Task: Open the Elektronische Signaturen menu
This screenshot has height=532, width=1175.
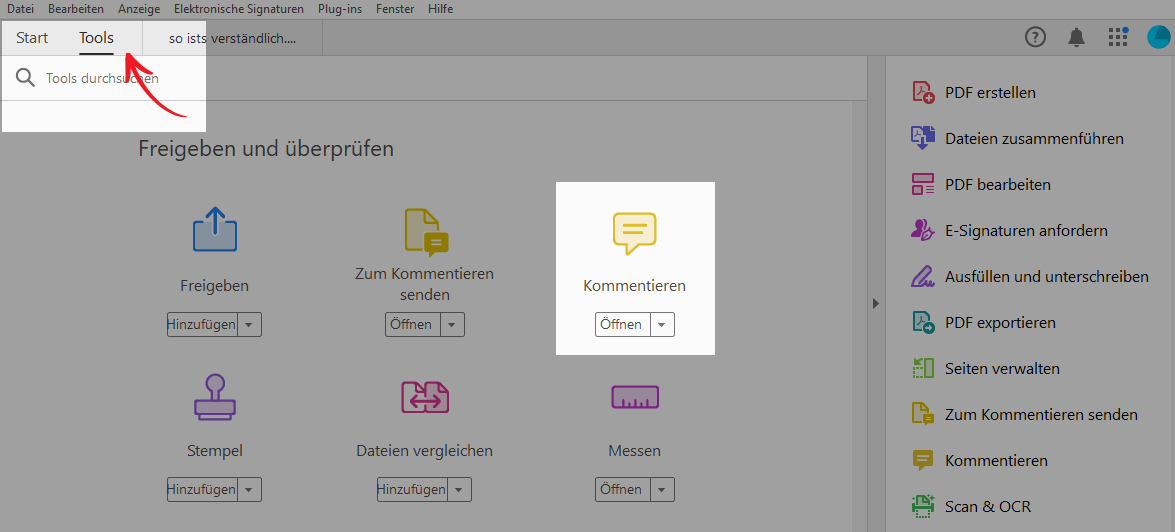Action: click(239, 9)
